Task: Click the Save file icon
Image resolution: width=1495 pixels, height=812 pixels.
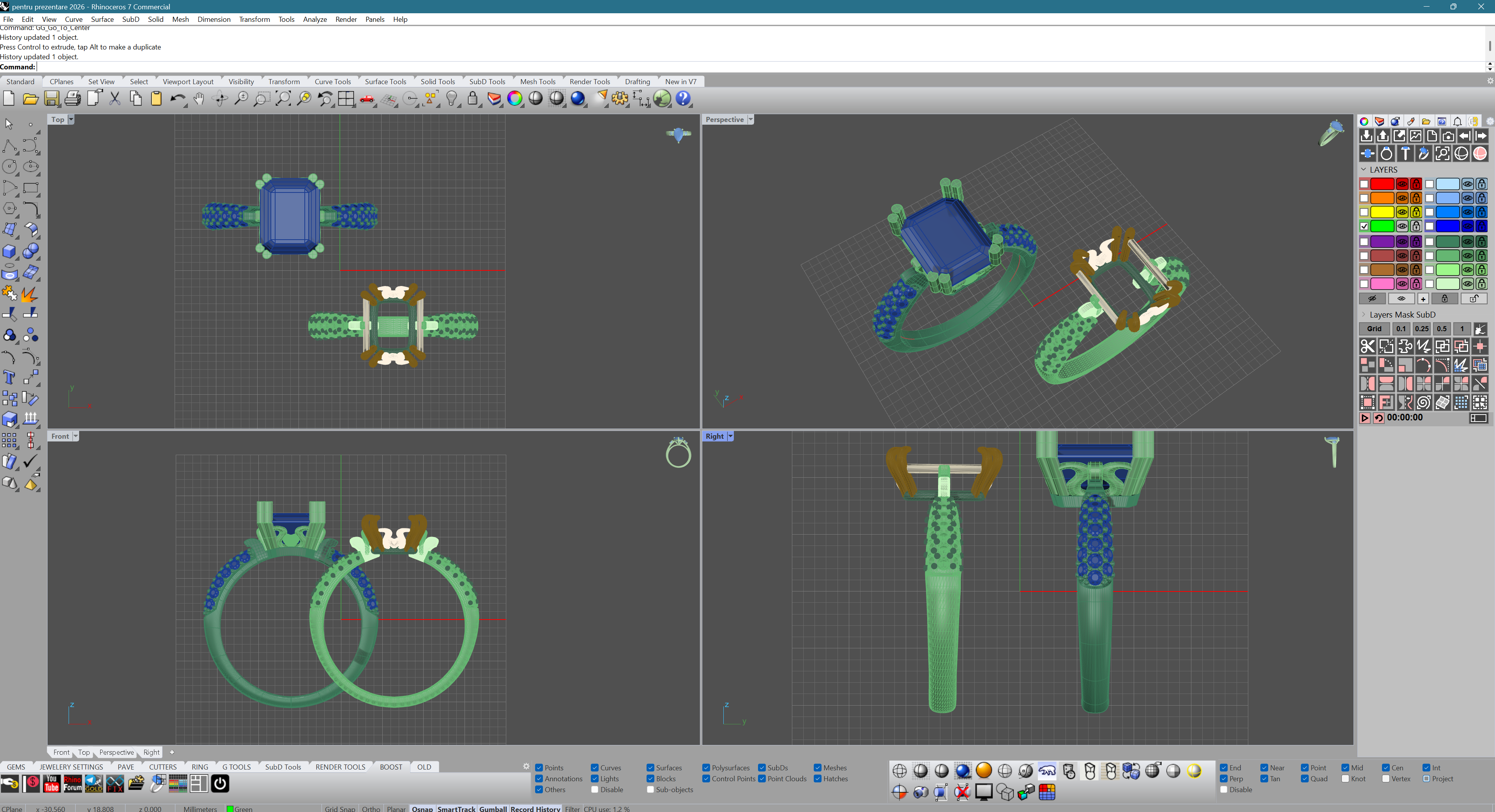Action: click(x=52, y=99)
